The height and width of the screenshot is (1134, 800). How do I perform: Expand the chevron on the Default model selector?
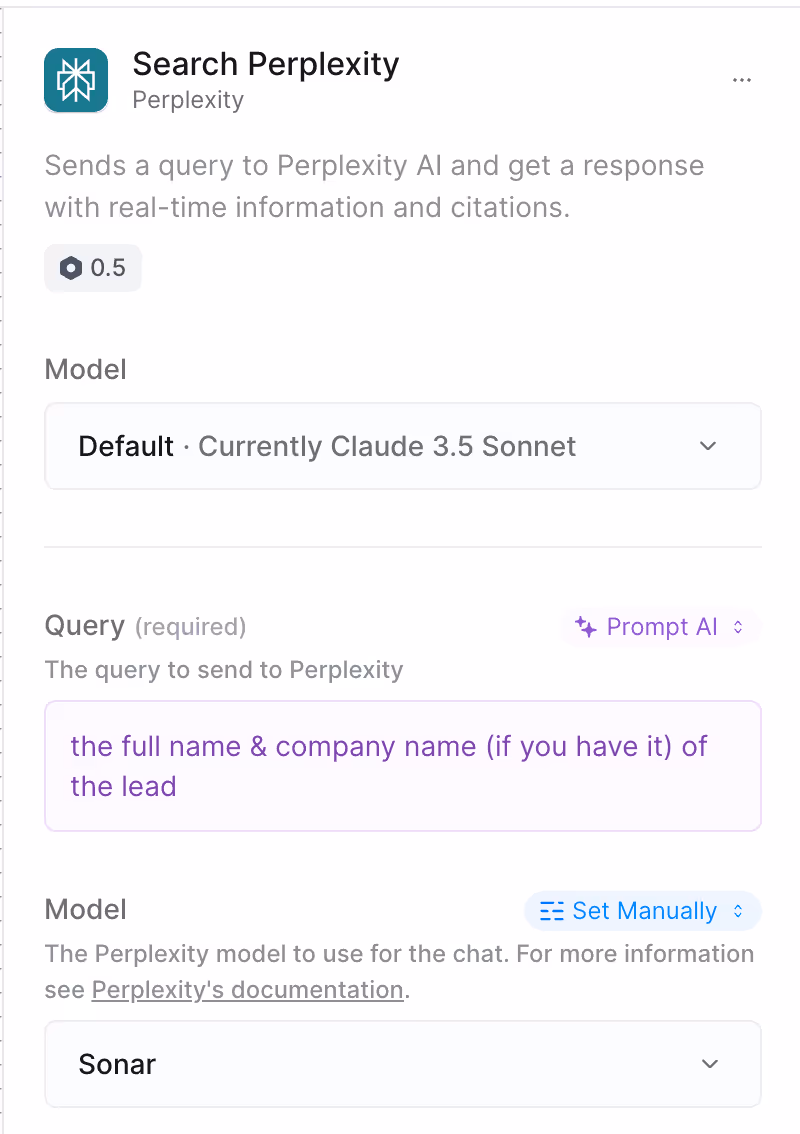(x=708, y=446)
